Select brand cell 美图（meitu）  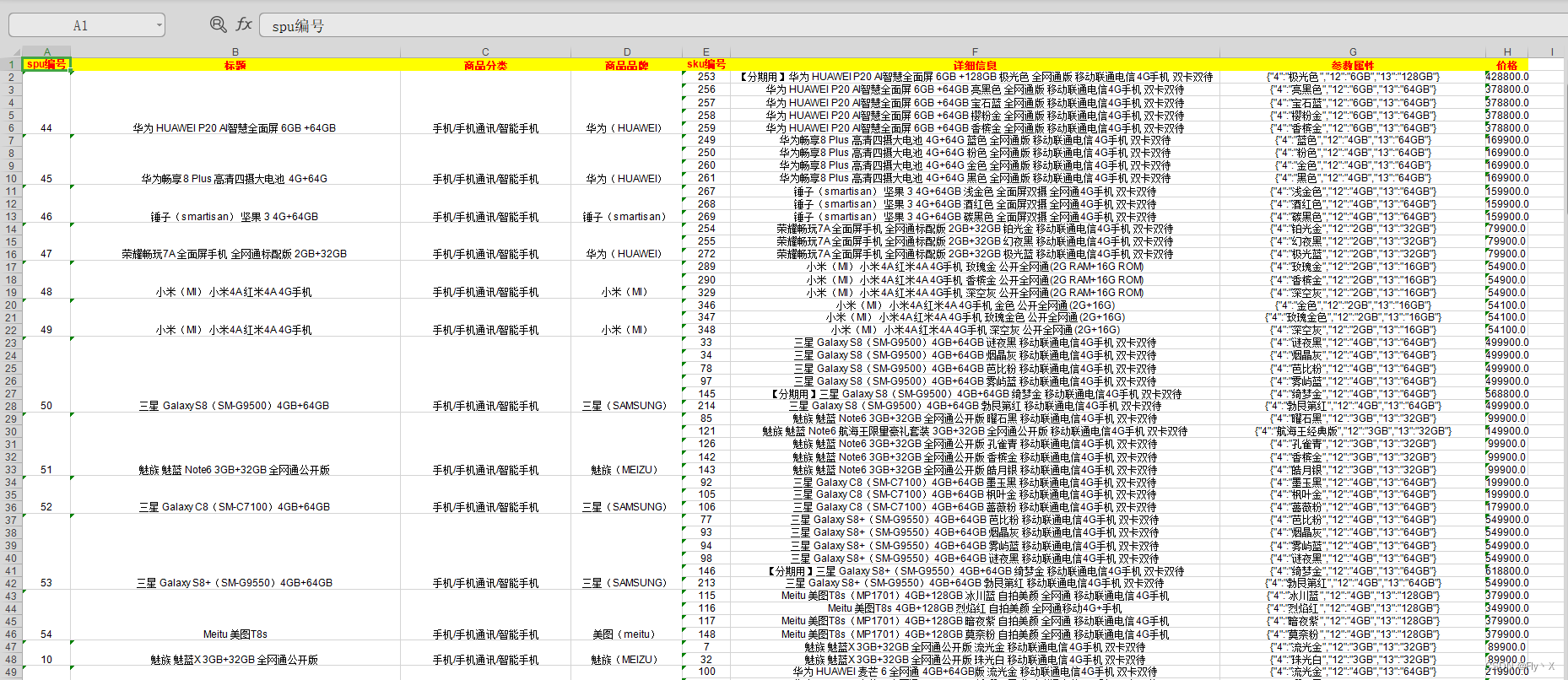click(627, 615)
